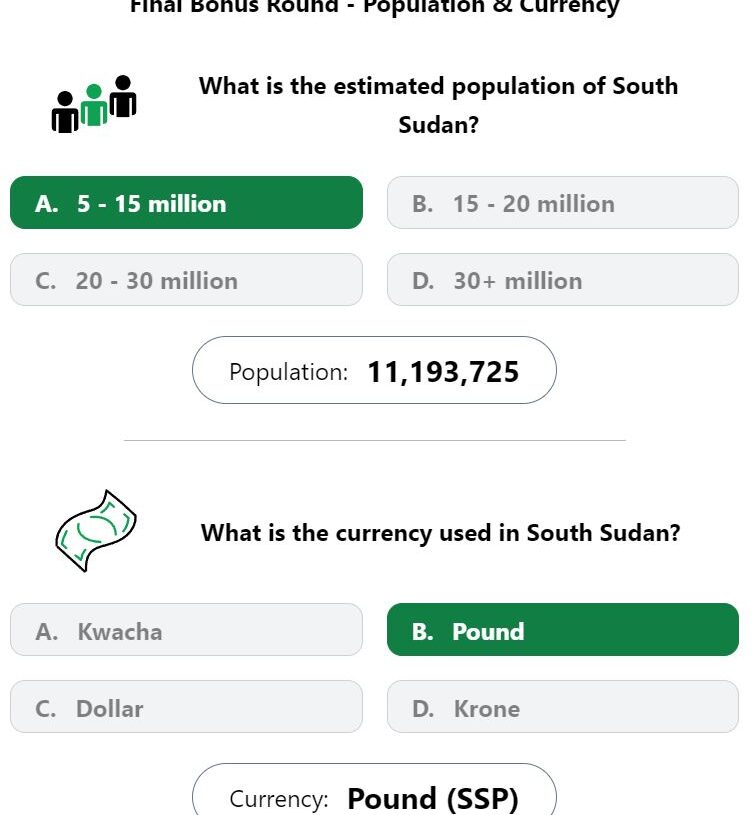Choose answer D. Krone
Viewport: 752px width, 815px height.
[x=563, y=707]
